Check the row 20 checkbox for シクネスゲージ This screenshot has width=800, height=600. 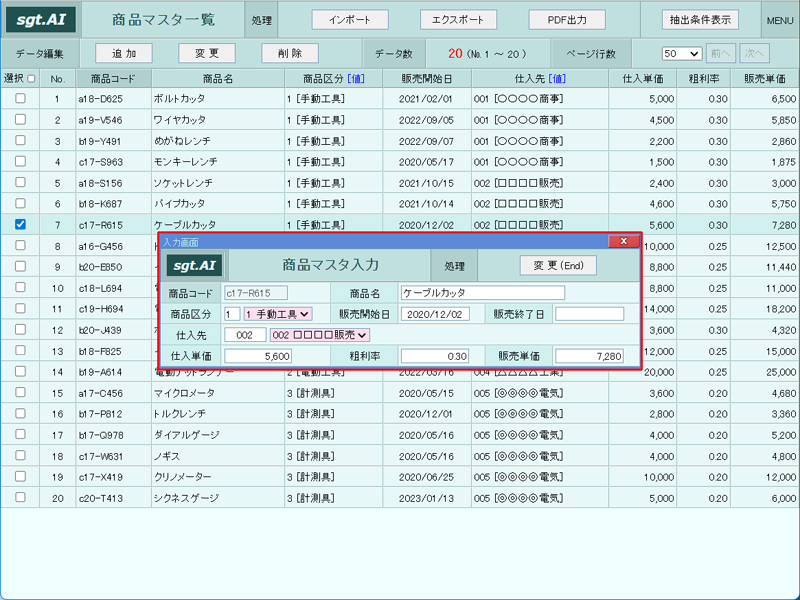20,497
